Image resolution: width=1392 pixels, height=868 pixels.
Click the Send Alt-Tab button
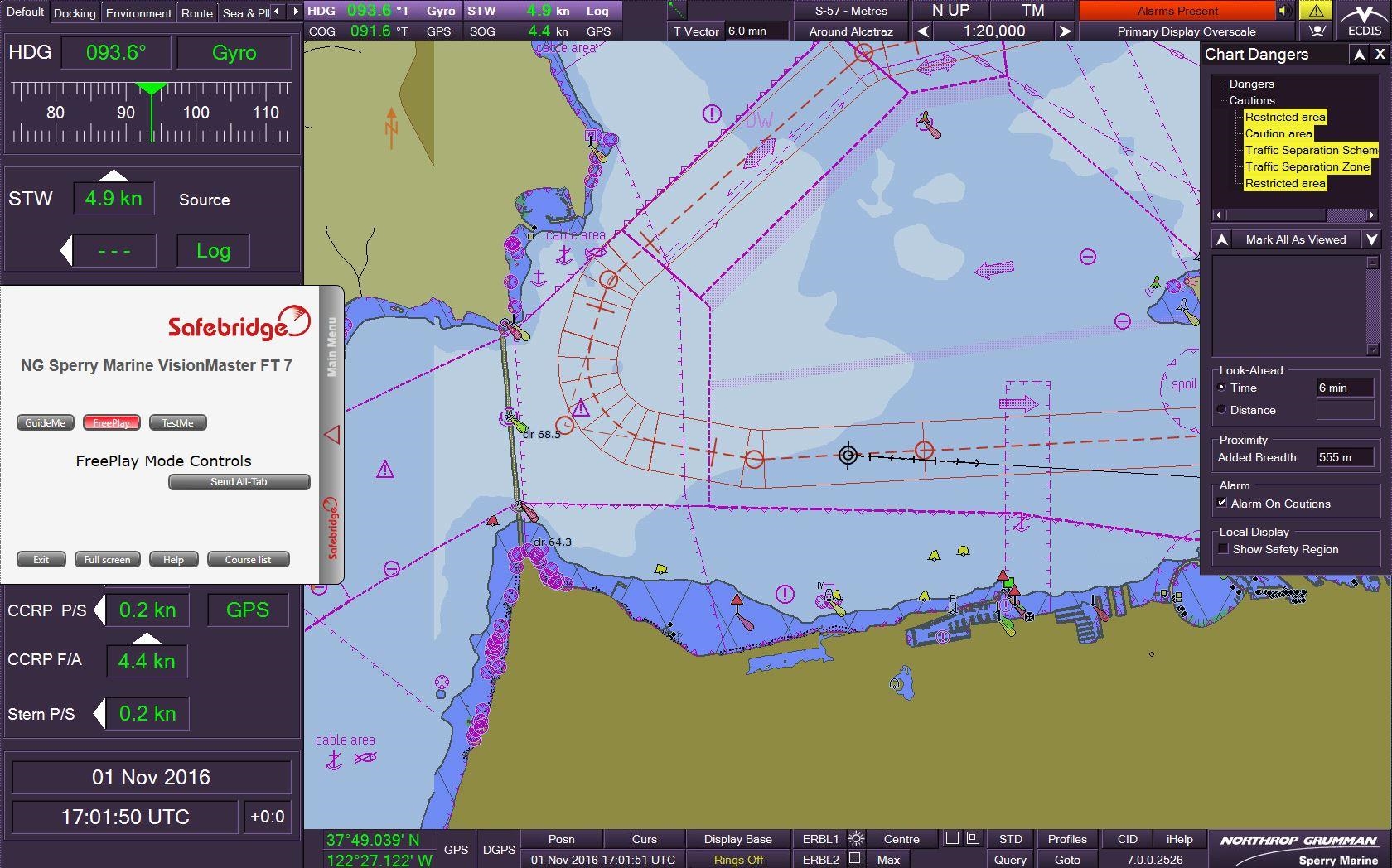pos(239,482)
